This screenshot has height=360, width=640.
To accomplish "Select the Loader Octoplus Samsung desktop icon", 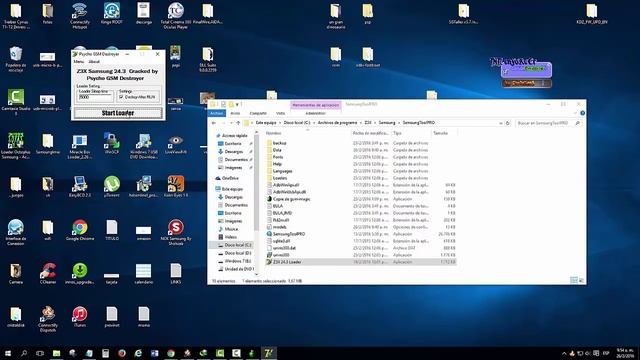I will pos(16,146).
